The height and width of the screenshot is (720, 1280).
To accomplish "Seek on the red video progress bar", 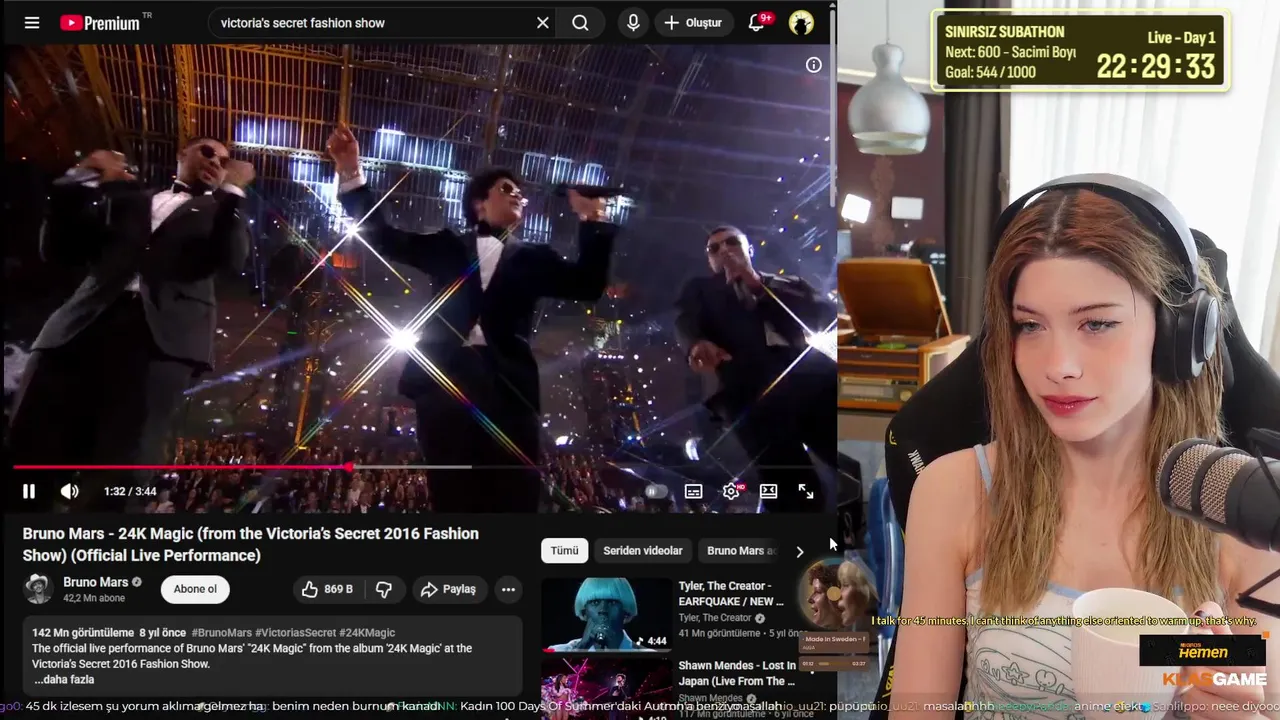I will [x=418, y=467].
